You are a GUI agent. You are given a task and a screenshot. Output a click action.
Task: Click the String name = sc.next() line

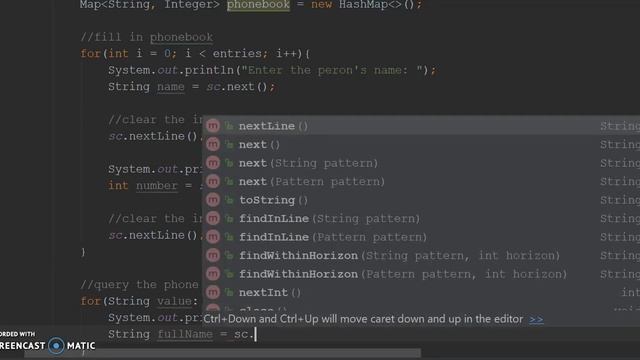click(191, 87)
